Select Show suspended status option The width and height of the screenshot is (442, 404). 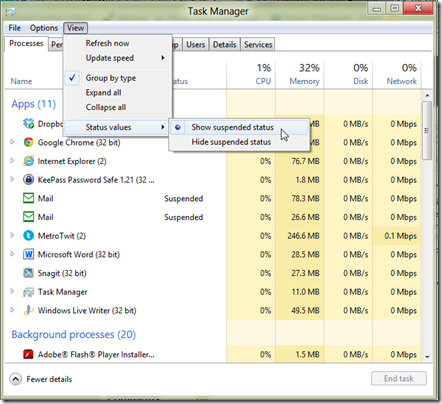(x=239, y=127)
